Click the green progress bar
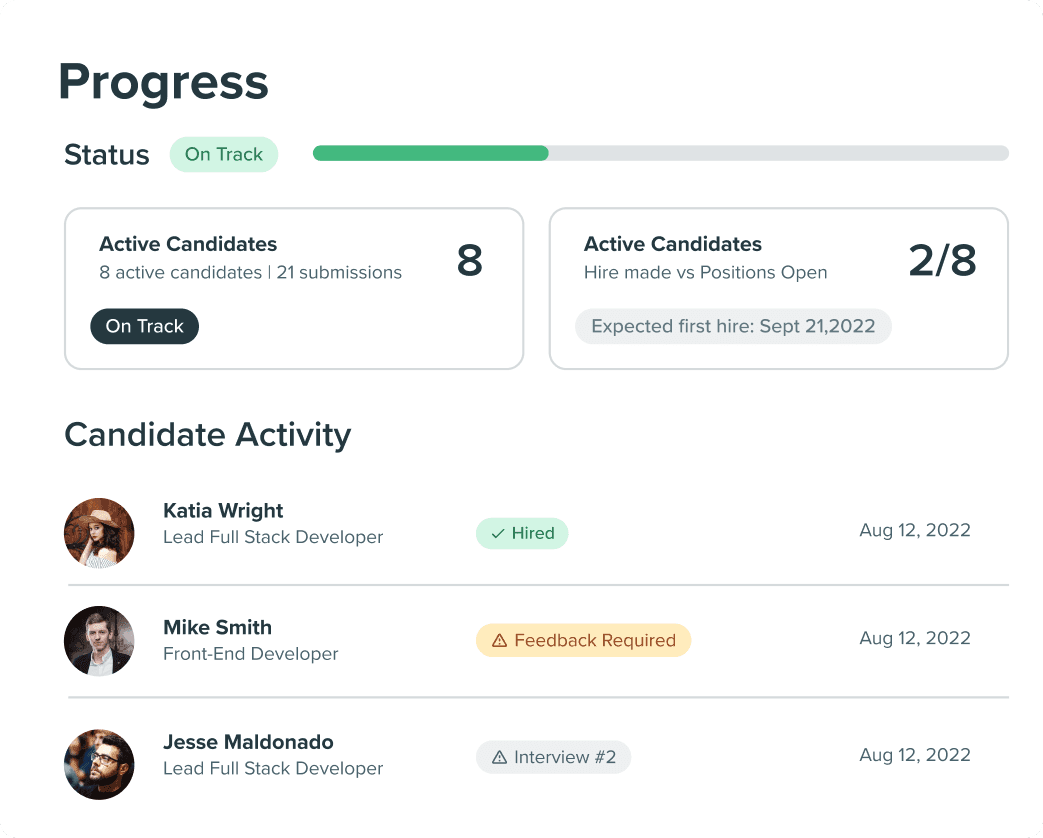 [x=430, y=152]
